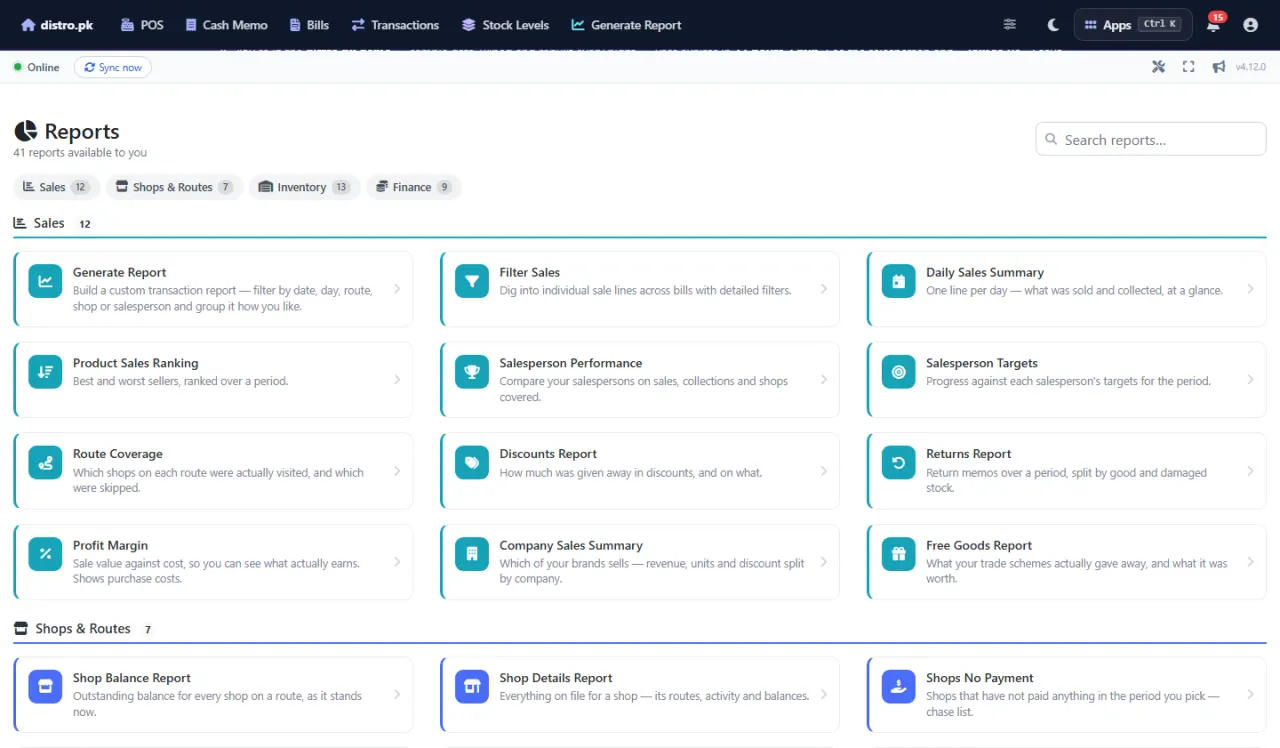The image size is (1280, 748).
Task: Click the Free Goods Report gift icon
Action: tap(899, 554)
